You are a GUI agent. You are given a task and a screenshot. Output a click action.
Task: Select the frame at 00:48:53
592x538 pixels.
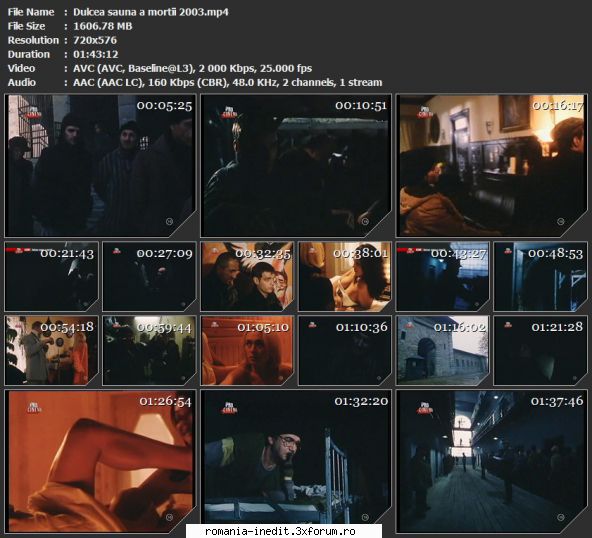541,276
